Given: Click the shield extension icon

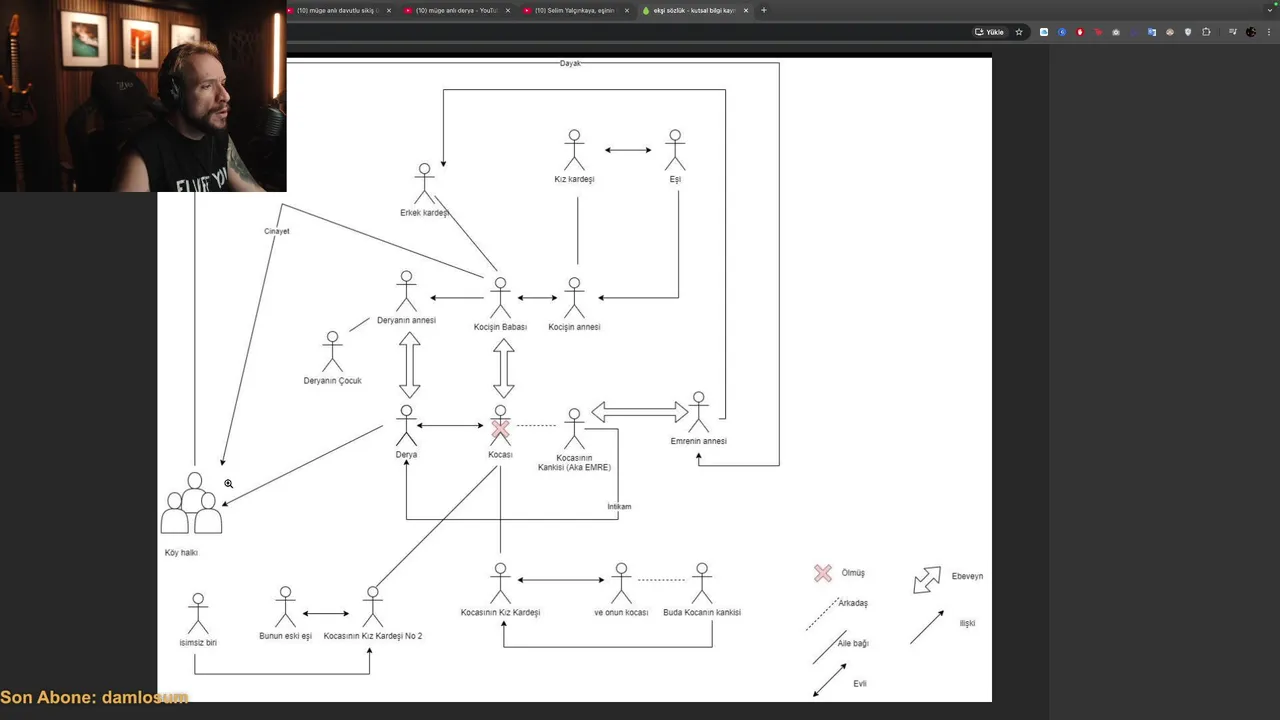Looking at the screenshot, I should pyautogui.click(x=1188, y=32).
